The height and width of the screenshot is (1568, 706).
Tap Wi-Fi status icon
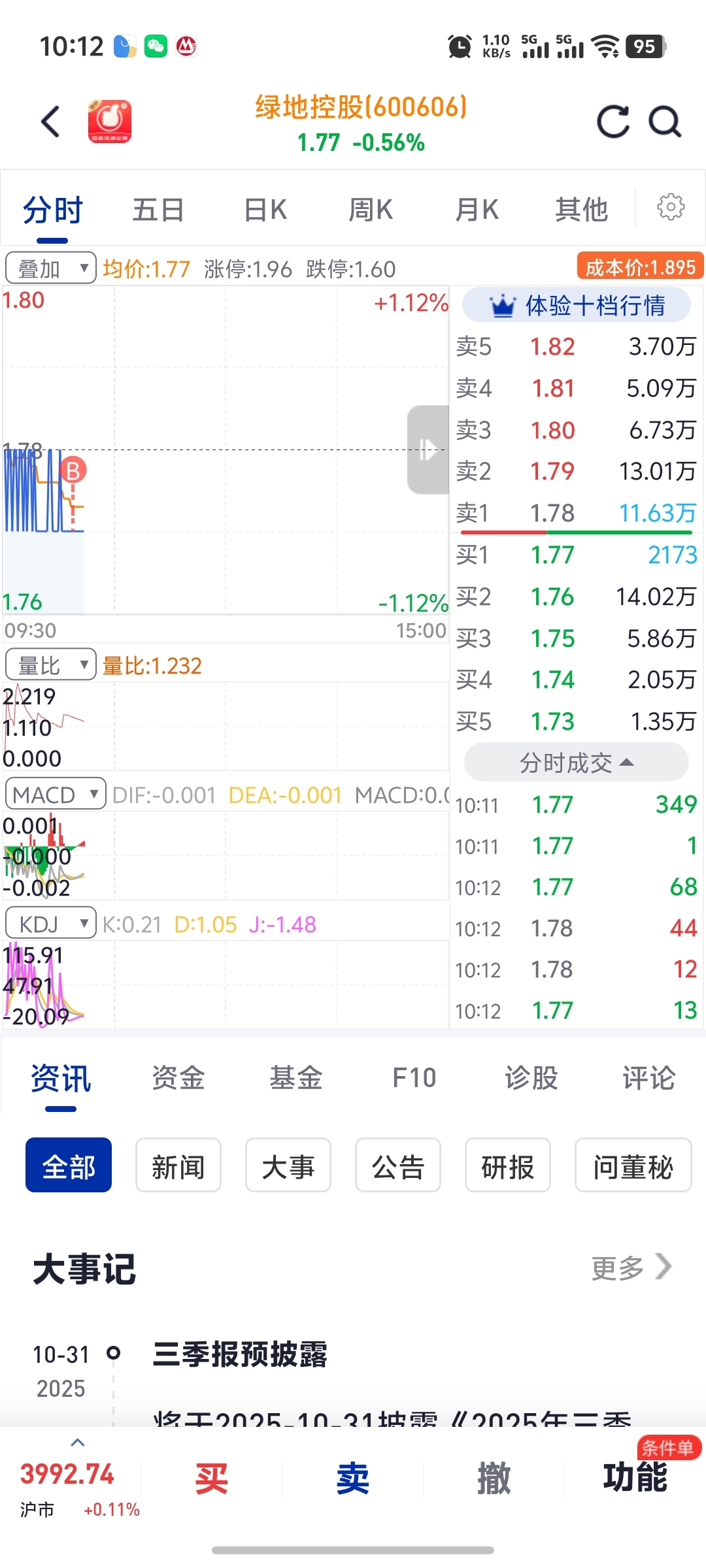(x=605, y=46)
